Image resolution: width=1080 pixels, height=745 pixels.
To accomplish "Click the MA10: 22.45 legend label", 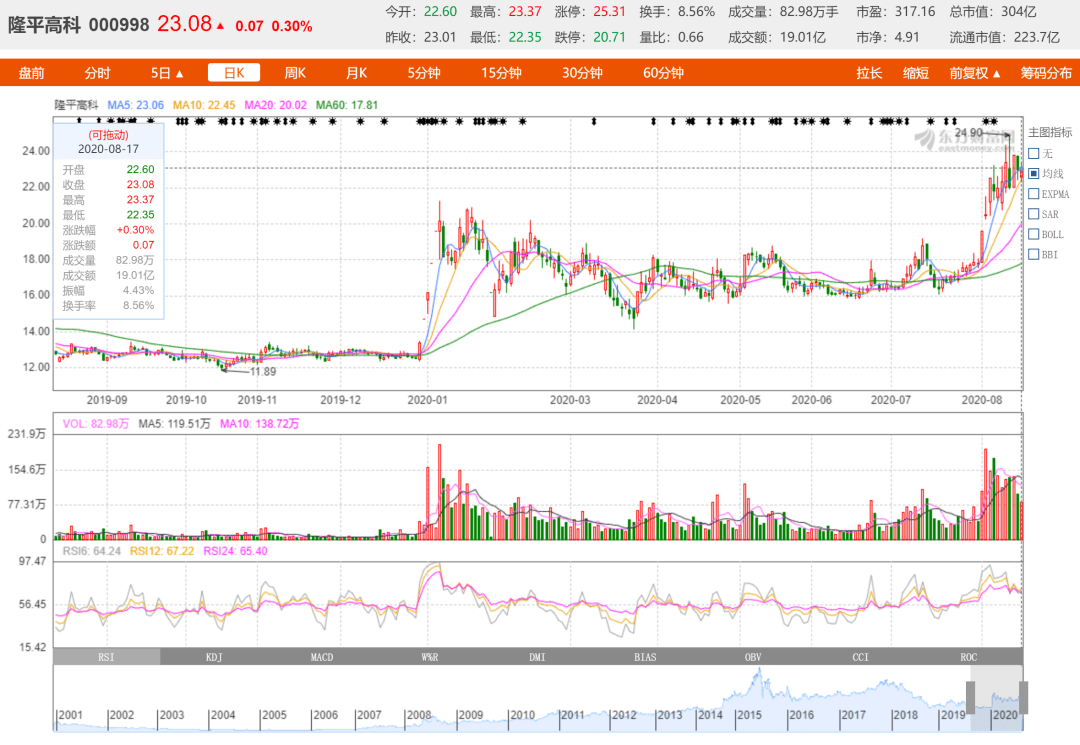I will pyautogui.click(x=204, y=105).
